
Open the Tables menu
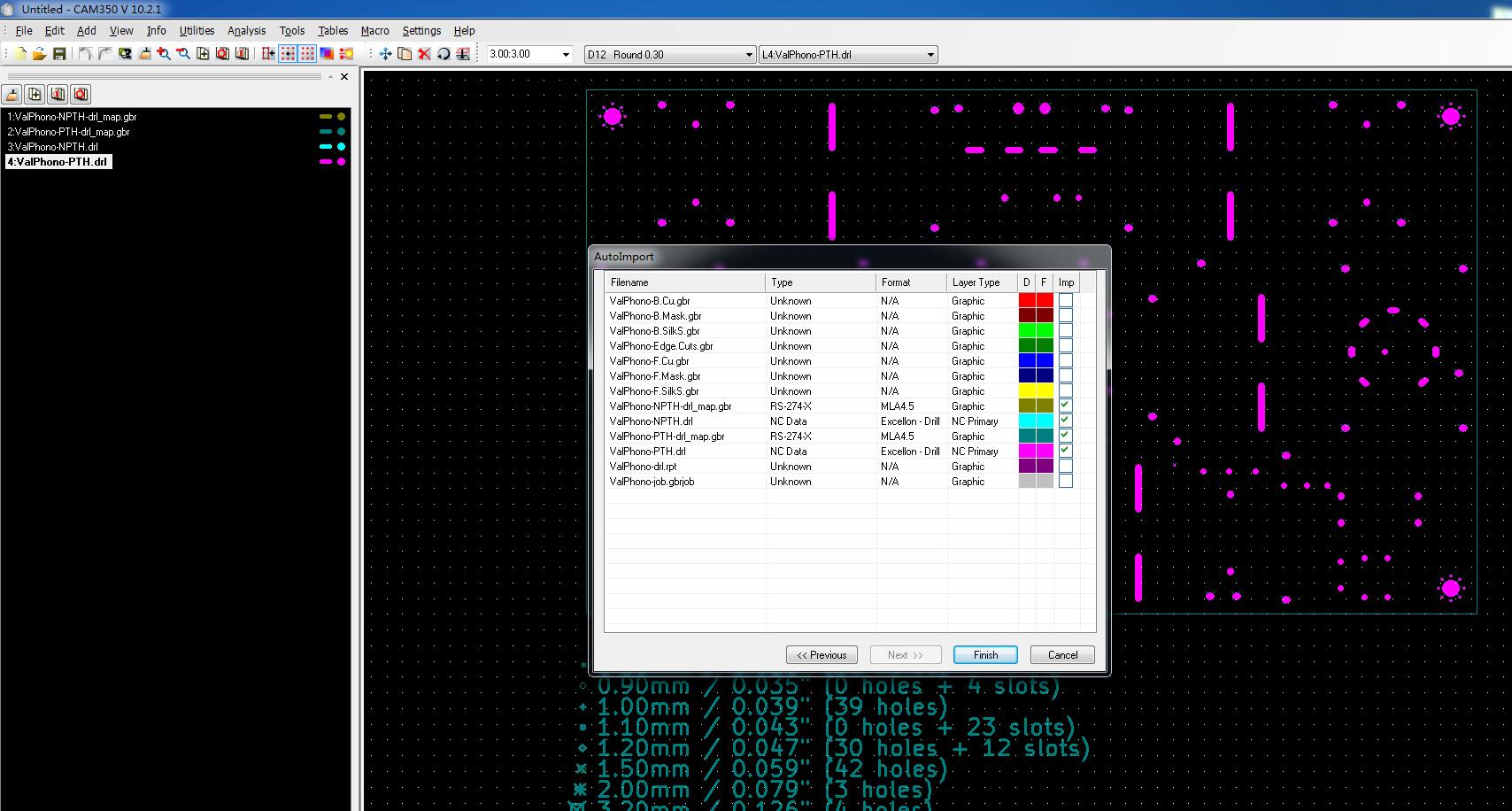point(333,30)
